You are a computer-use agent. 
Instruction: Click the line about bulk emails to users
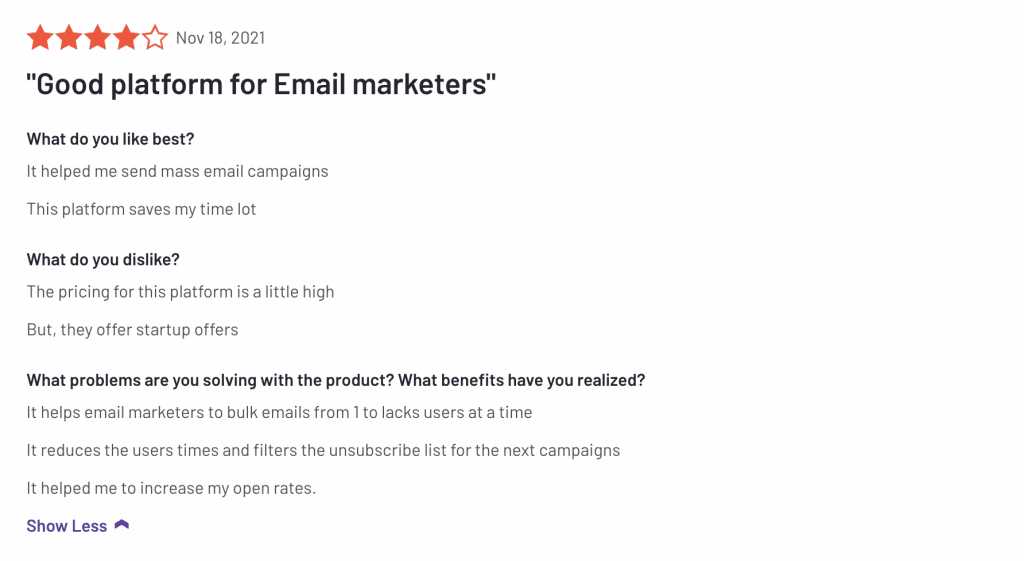click(279, 412)
